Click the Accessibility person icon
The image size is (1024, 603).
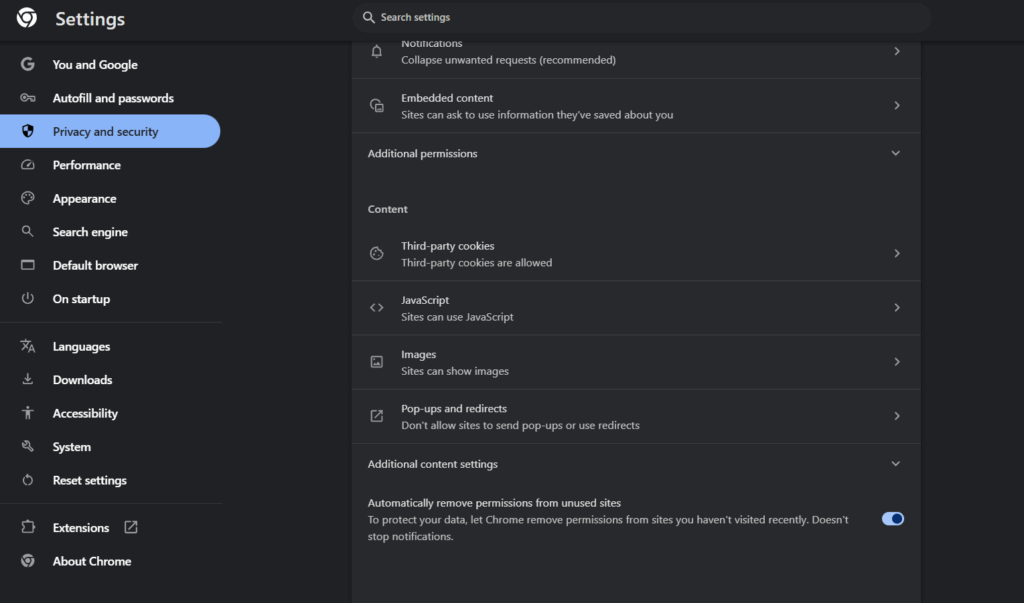29,413
